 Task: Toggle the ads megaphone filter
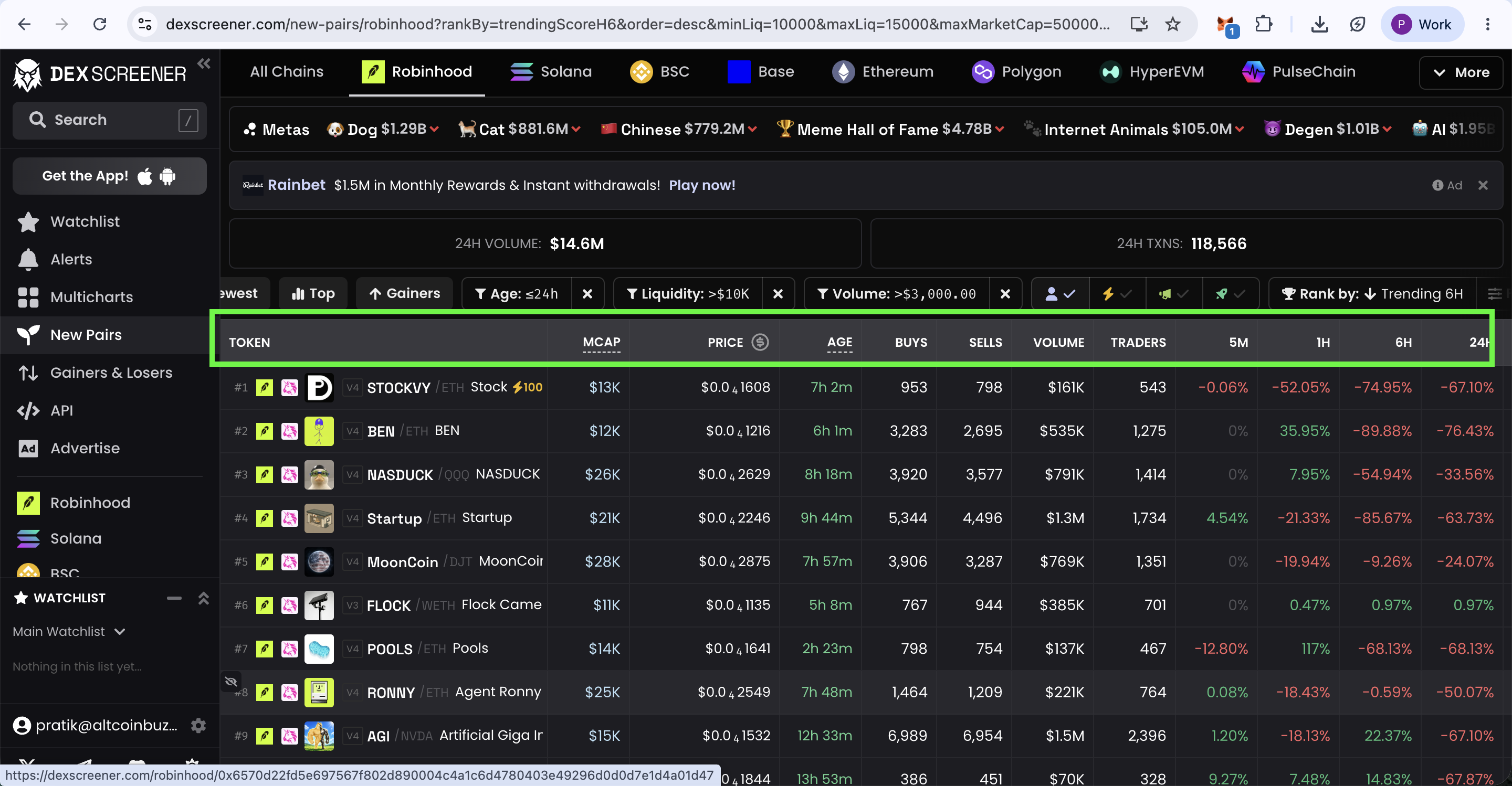click(1173, 294)
